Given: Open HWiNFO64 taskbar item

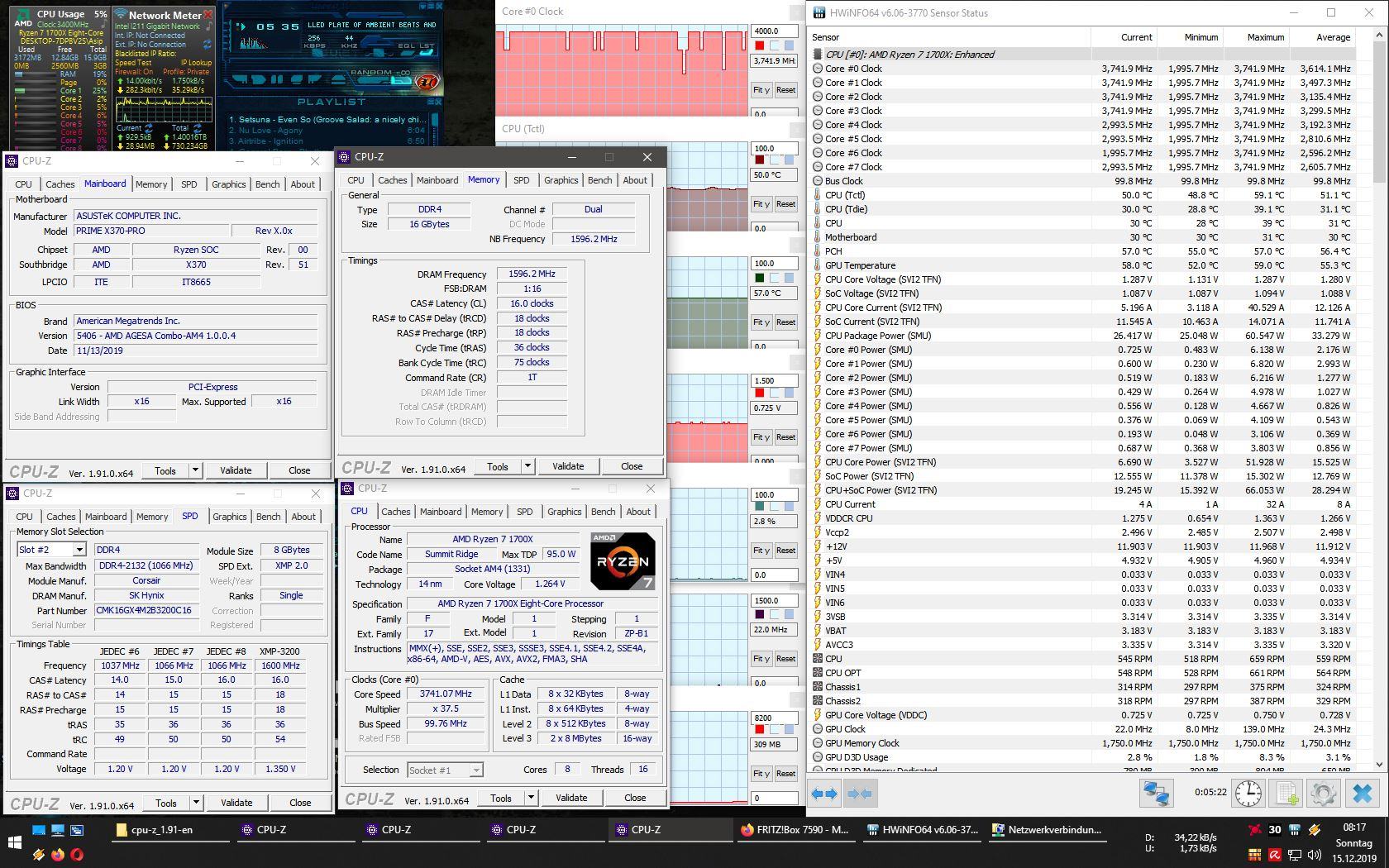Looking at the screenshot, I should point(922,830).
